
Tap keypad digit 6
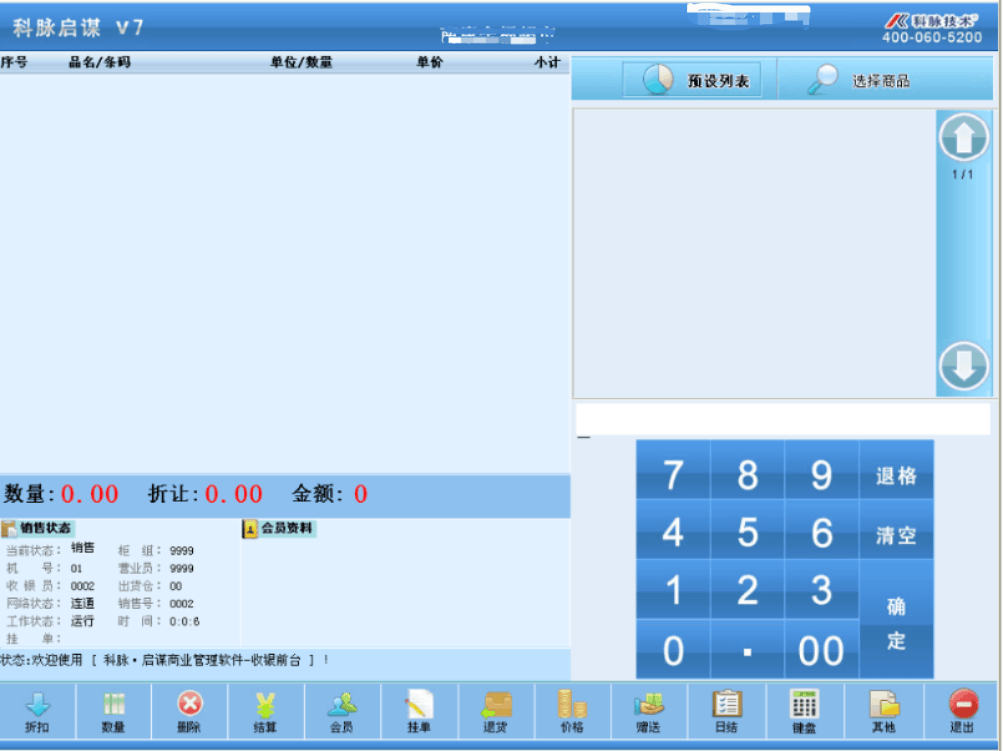pyautogui.click(x=821, y=529)
